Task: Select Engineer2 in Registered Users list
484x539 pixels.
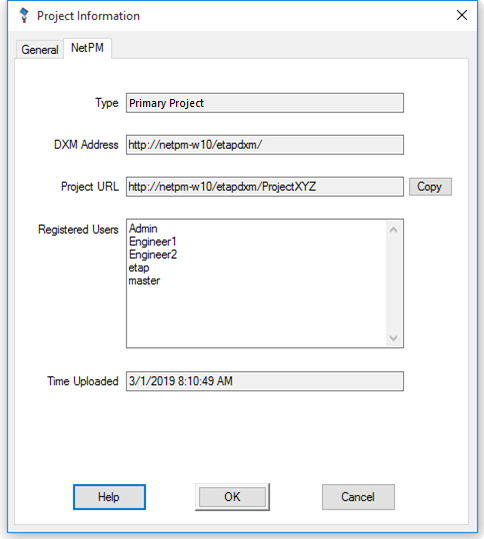Action: click(153, 255)
